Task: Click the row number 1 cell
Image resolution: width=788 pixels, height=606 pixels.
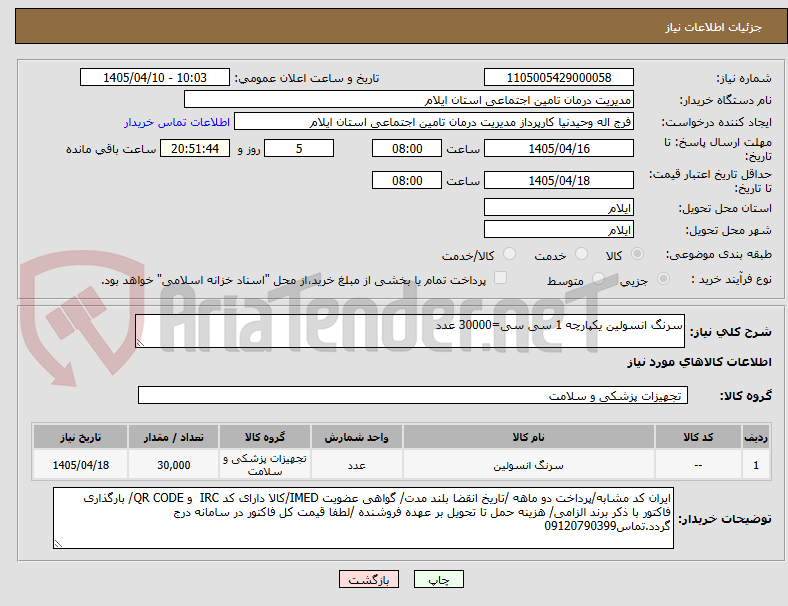Action: (755, 465)
